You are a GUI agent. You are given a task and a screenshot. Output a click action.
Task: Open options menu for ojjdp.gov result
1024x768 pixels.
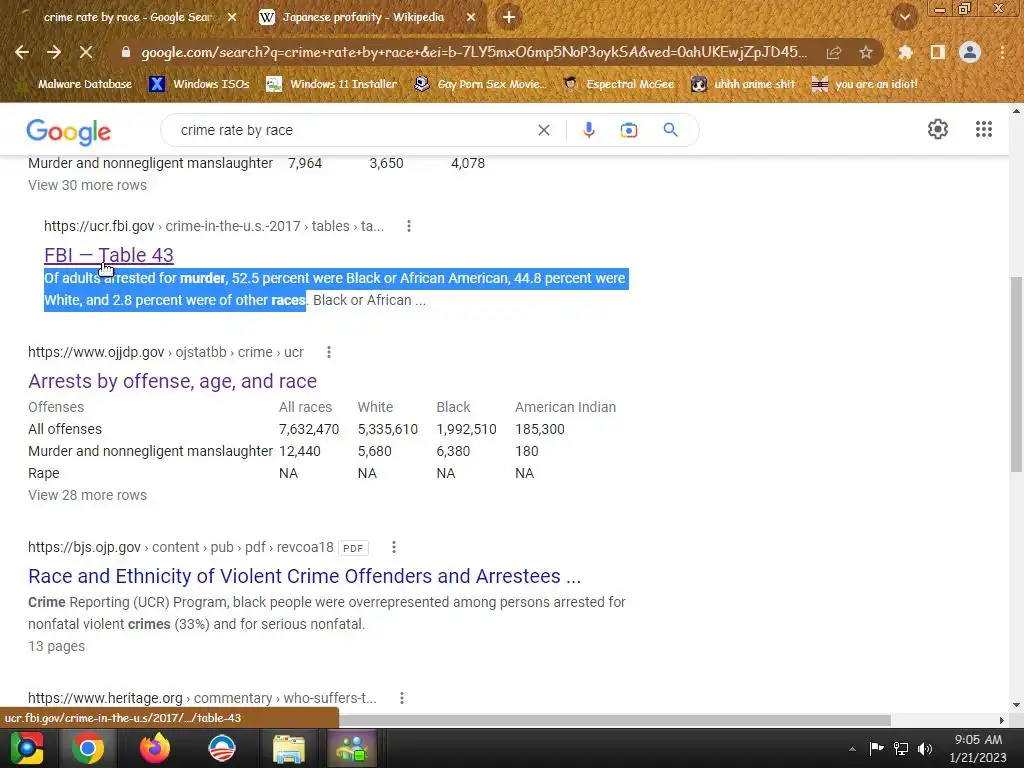point(328,352)
